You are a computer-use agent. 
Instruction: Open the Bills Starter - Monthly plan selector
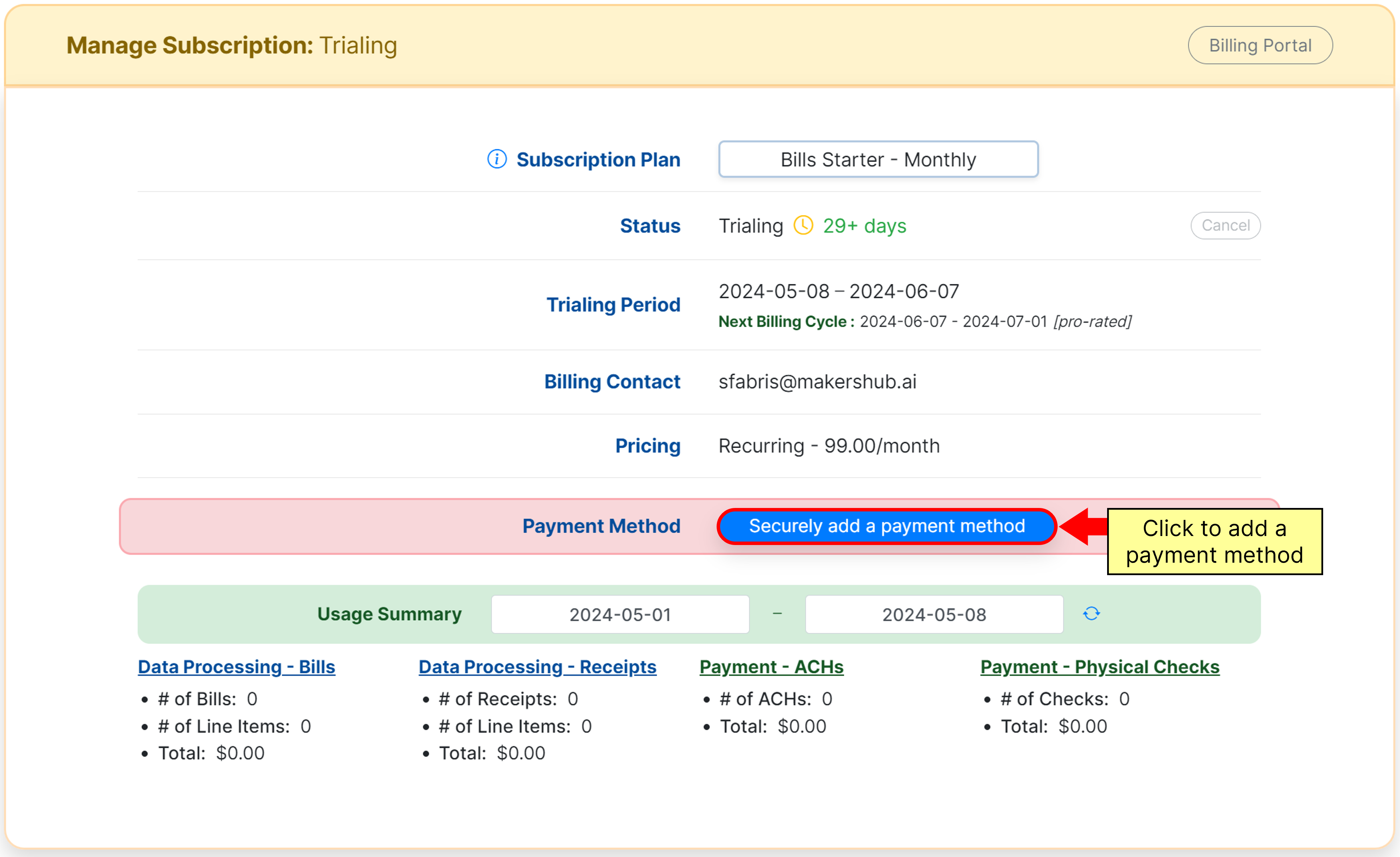pos(878,160)
